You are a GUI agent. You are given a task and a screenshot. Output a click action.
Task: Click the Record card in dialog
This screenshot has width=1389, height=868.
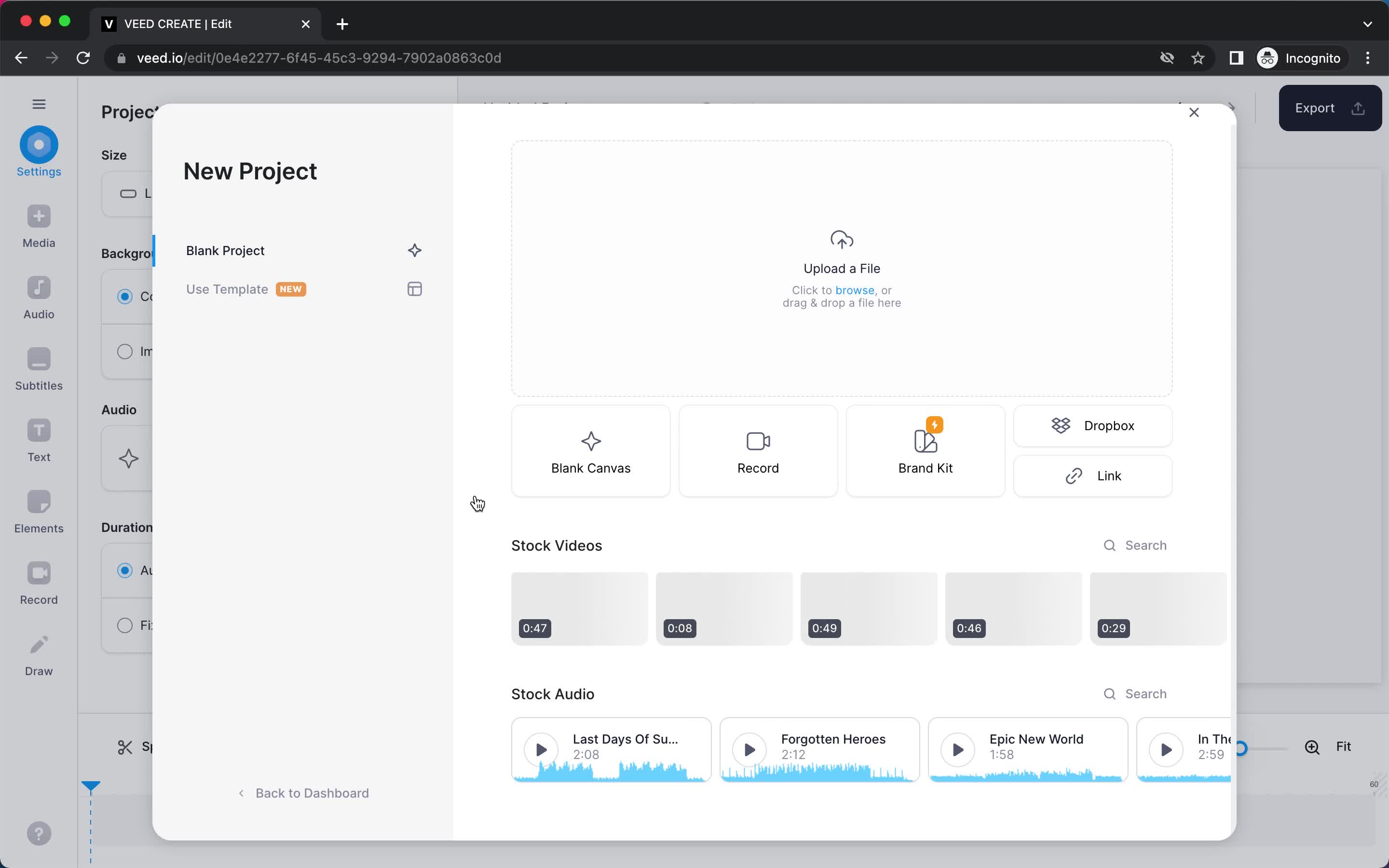(758, 451)
